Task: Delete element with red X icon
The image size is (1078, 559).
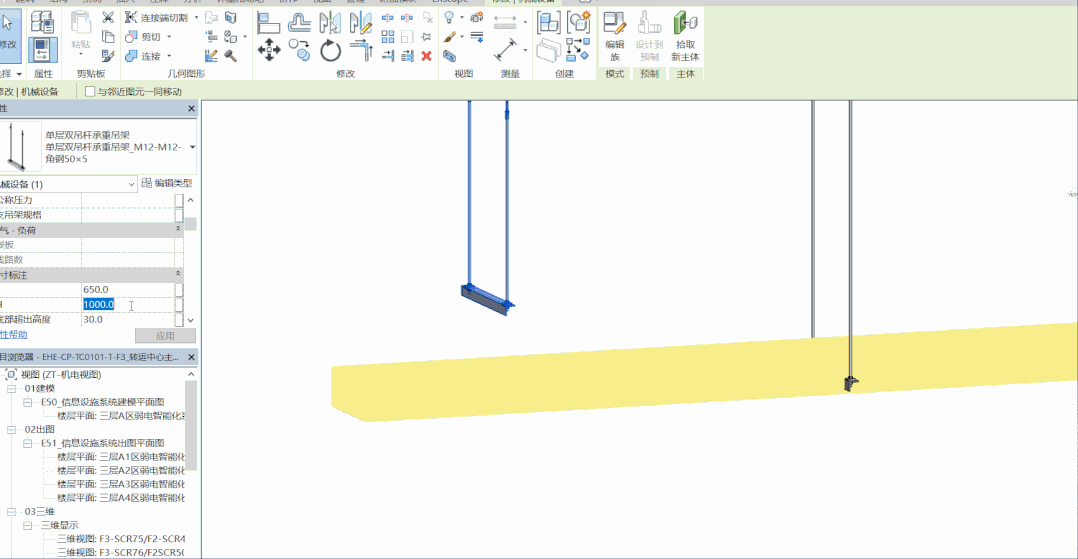Action: 426,56
